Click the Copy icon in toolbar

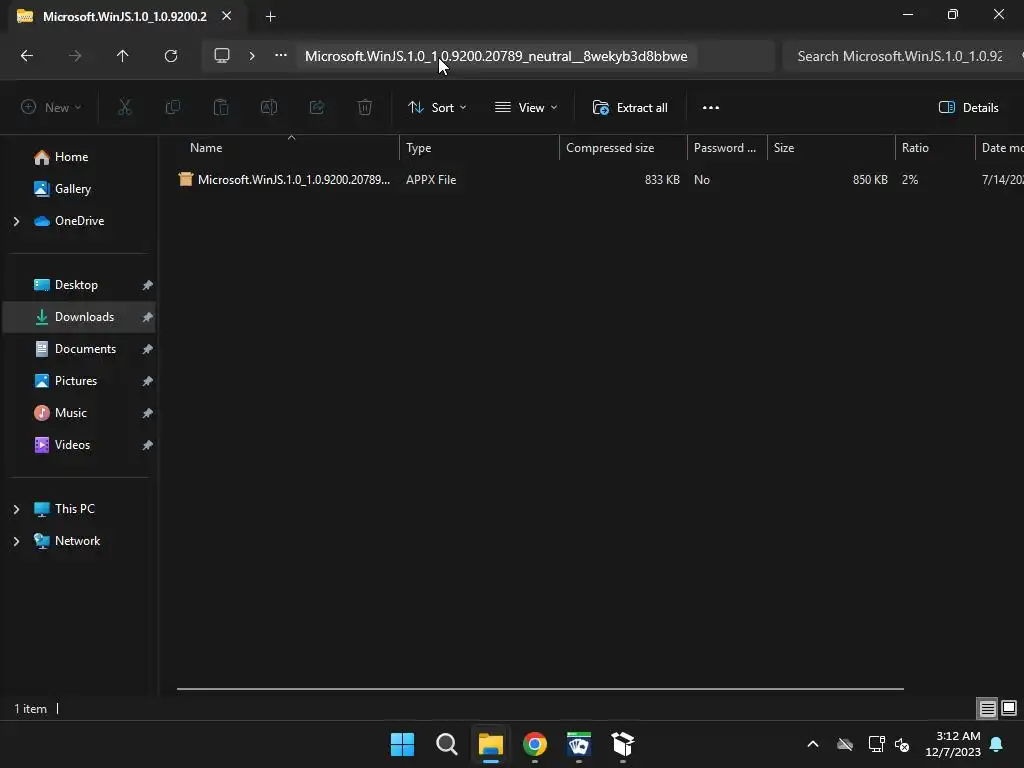(x=172, y=108)
